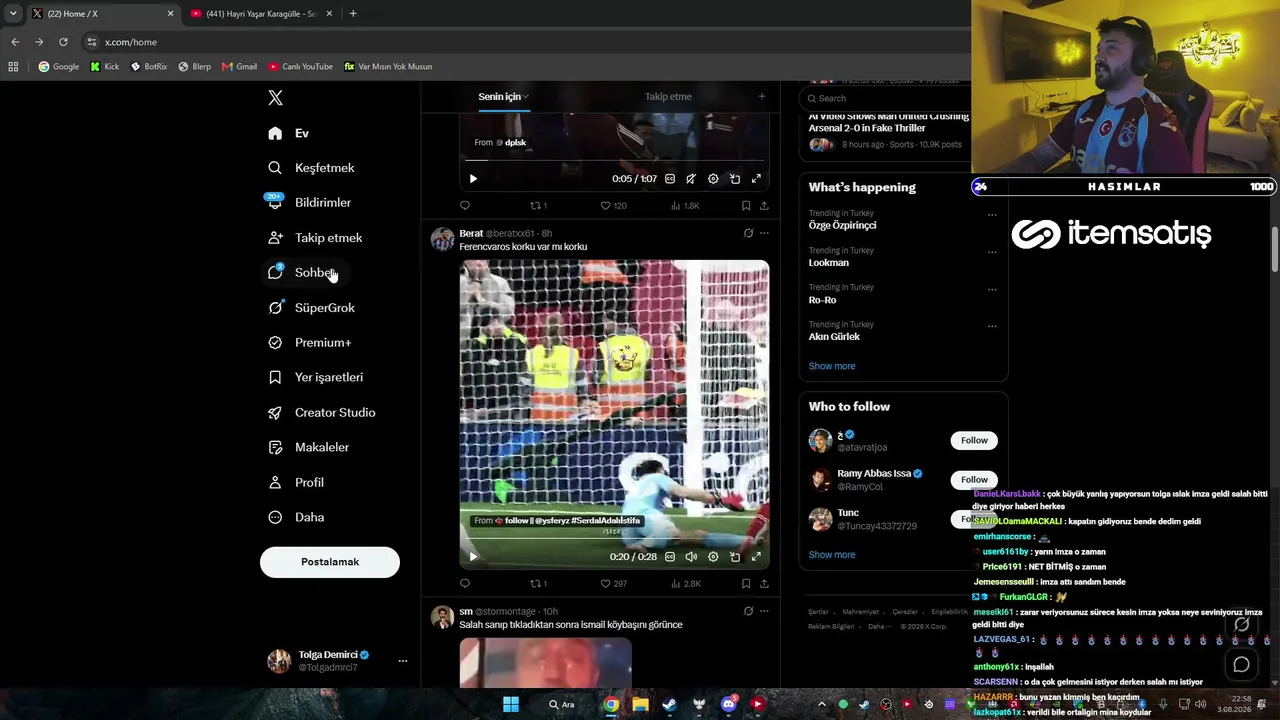This screenshot has width=1280, height=720.
Task: Open the floating messages button
Action: [x=1242, y=664]
